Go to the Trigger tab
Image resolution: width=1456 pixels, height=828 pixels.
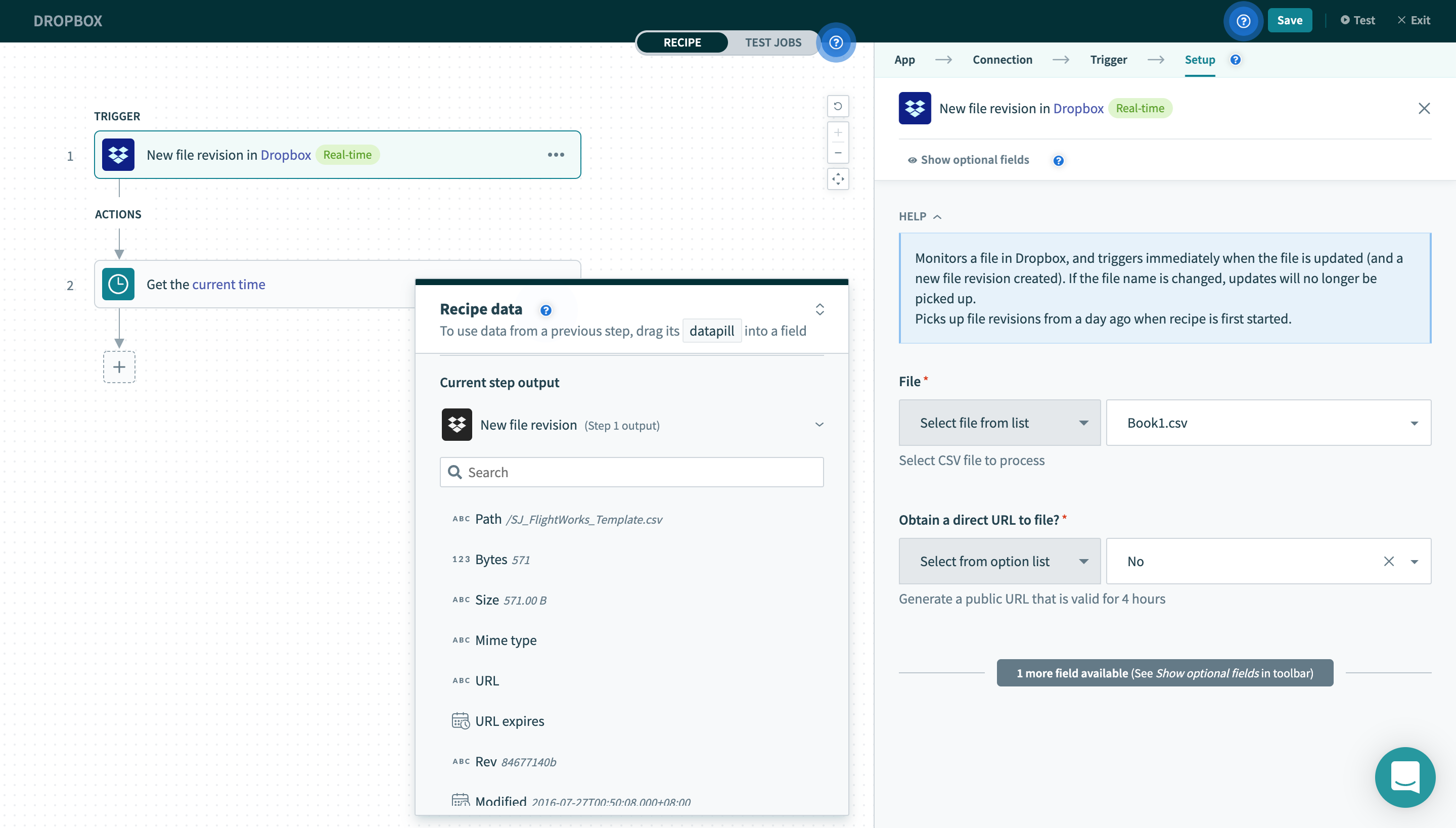click(1108, 60)
